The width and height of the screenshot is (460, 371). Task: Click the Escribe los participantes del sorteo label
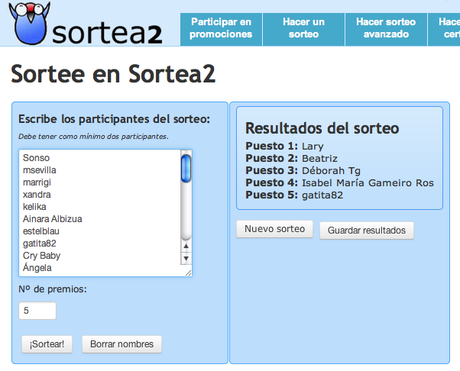pos(114,119)
